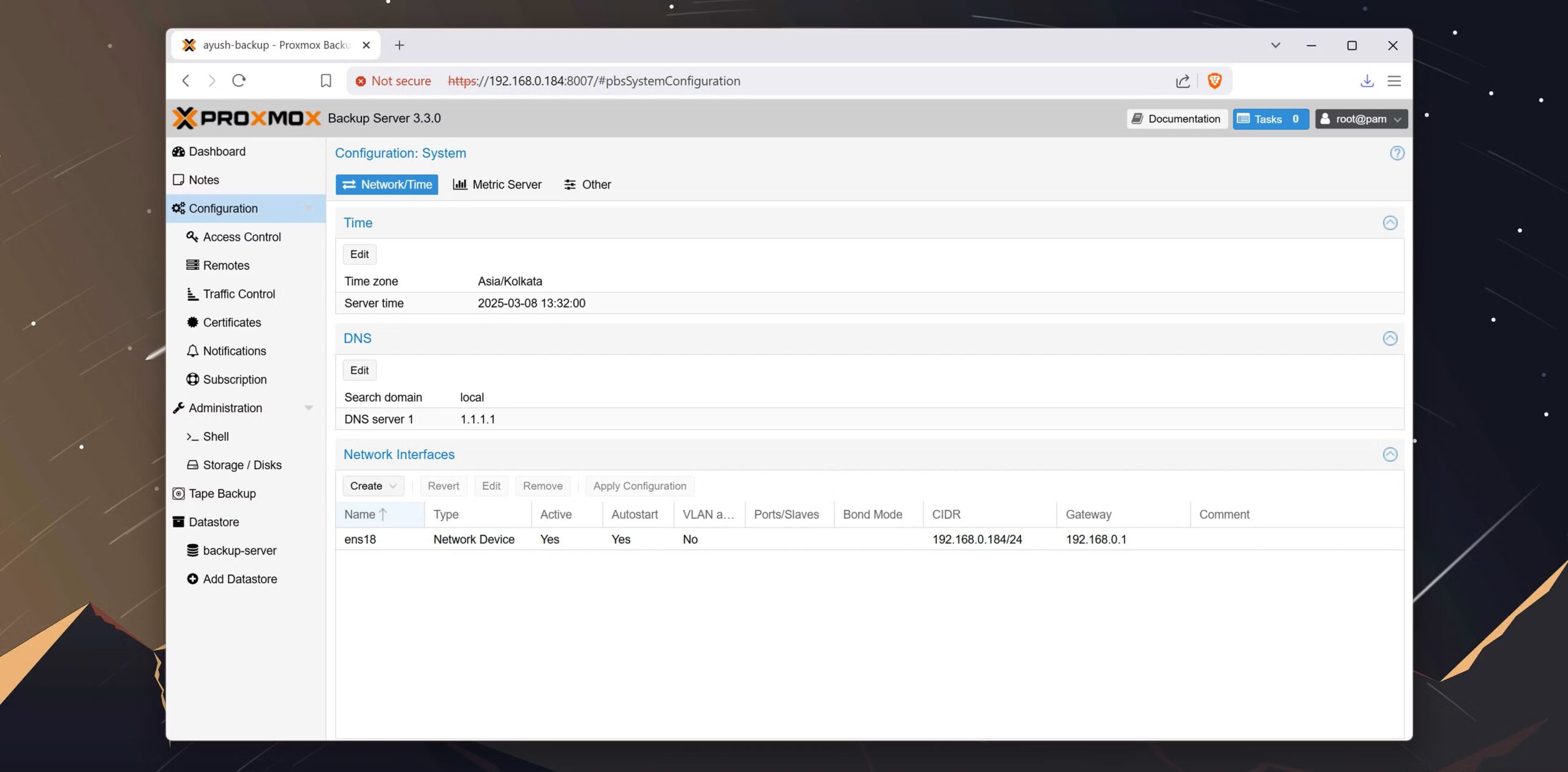
Task: Switch to the Metric Server tab
Action: point(497,184)
